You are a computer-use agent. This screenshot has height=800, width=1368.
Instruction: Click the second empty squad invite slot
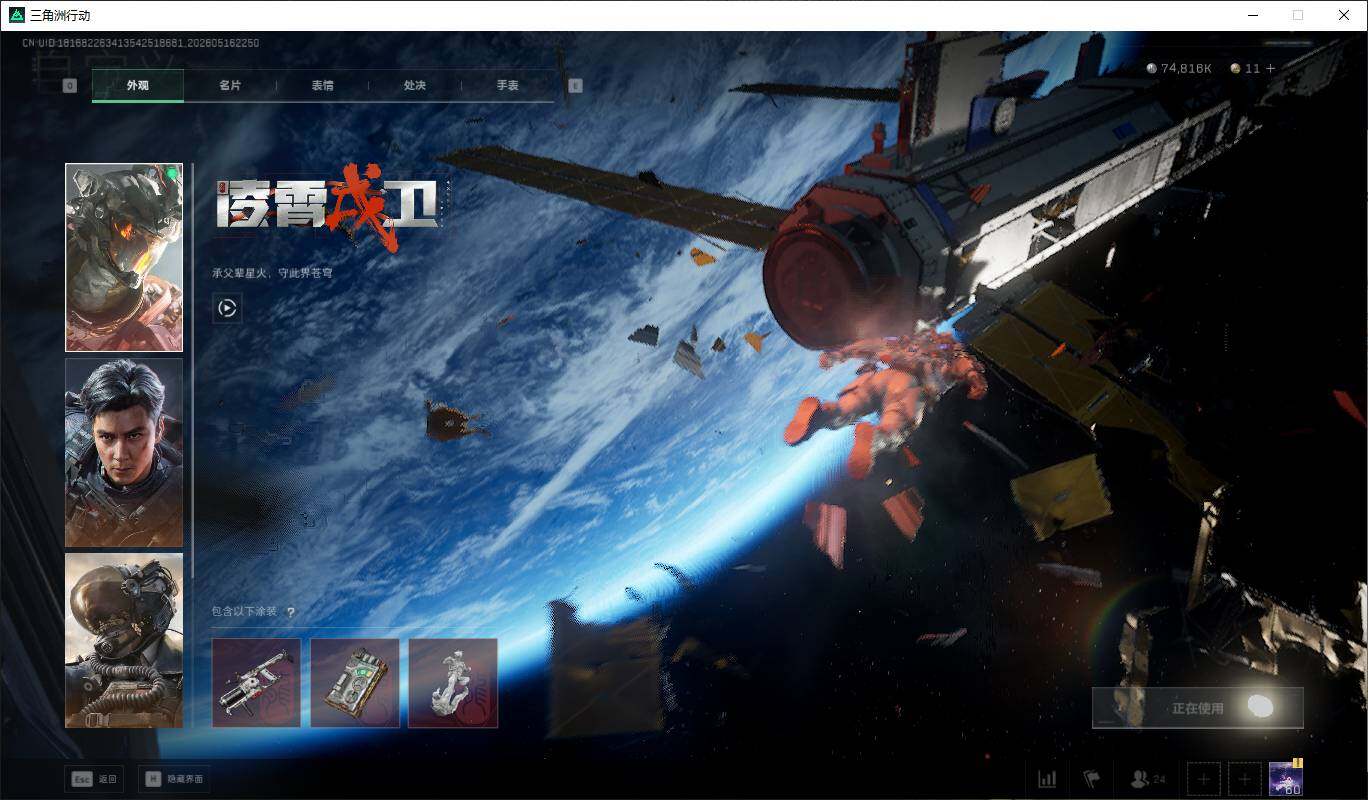coord(1244,779)
